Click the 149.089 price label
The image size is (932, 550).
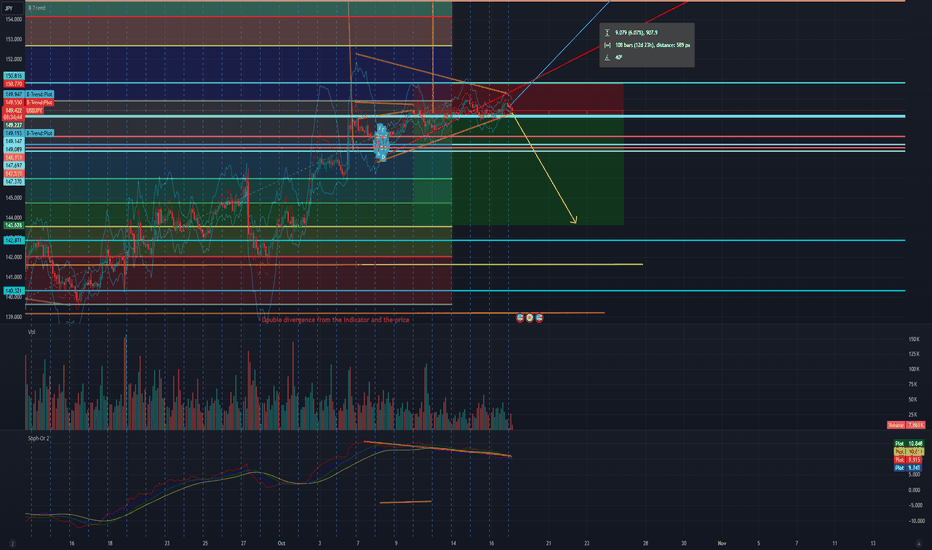pos(14,149)
